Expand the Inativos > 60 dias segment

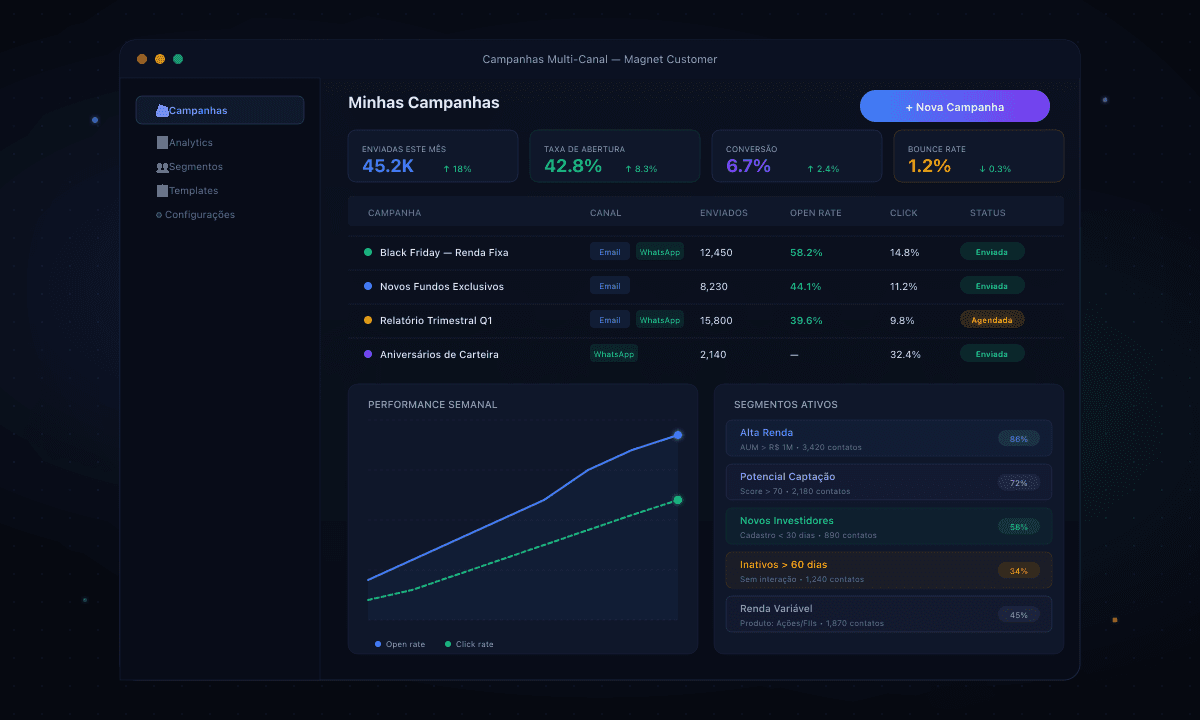(x=888, y=570)
